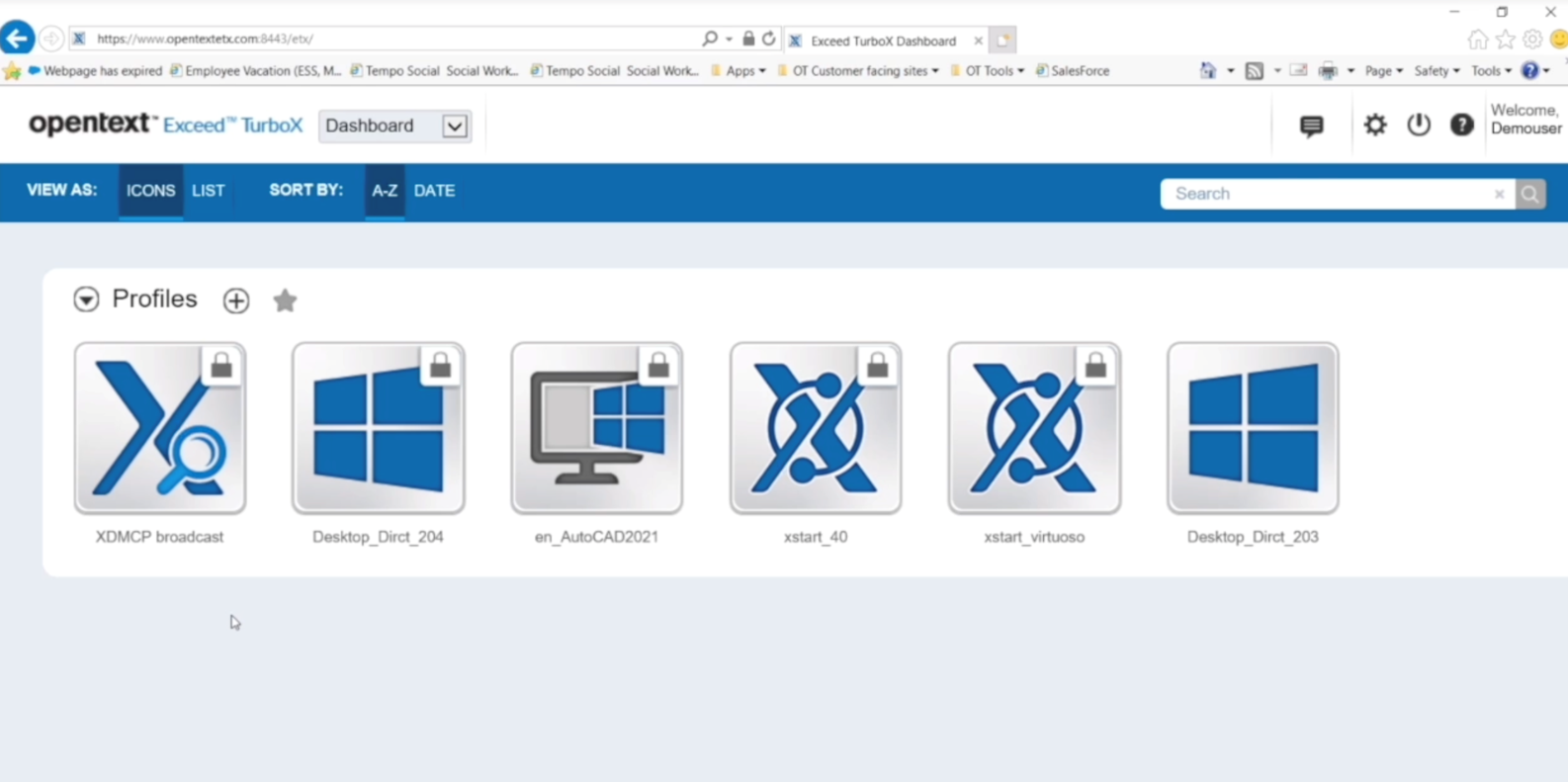
Task: Launch the XDMCP broadcast profile
Action: [159, 428]
